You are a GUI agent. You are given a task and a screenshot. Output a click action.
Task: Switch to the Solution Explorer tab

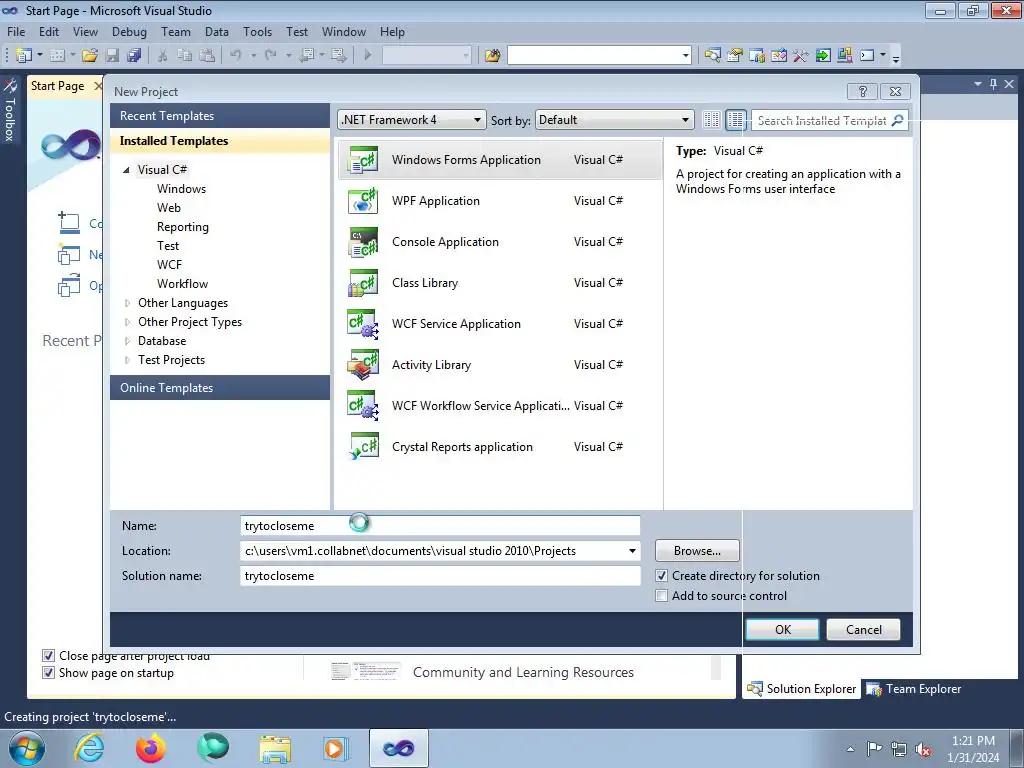pyautogui.click(x=801, y=689)
